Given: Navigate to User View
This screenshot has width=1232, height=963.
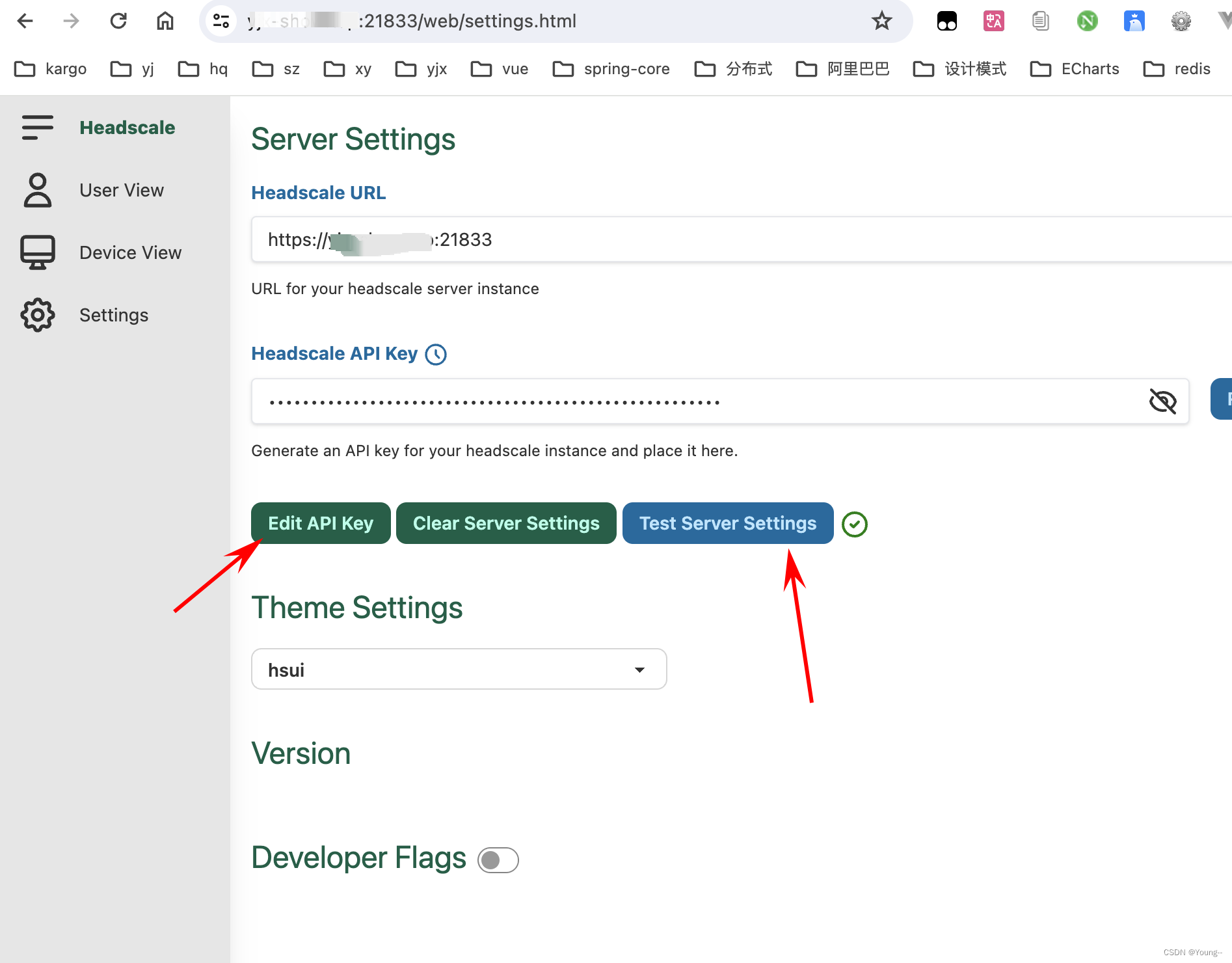Looking at the screenshot, I should [122, 190].
